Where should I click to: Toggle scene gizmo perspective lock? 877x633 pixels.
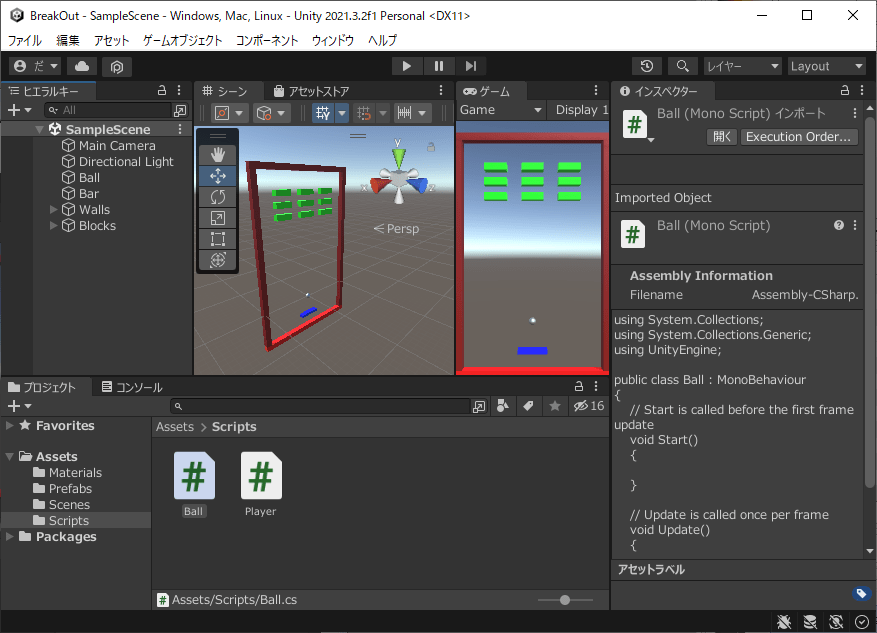[x=431, y=147]
